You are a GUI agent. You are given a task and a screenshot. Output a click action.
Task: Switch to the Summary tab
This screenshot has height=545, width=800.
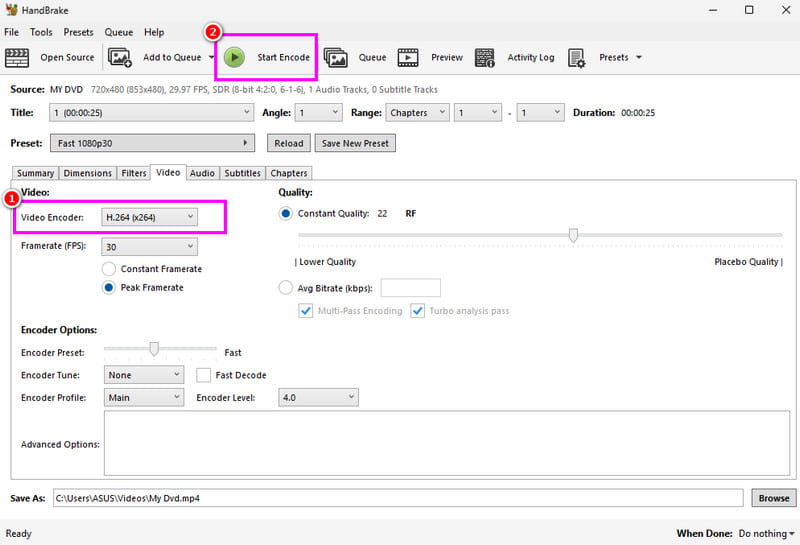coord(35,173)
